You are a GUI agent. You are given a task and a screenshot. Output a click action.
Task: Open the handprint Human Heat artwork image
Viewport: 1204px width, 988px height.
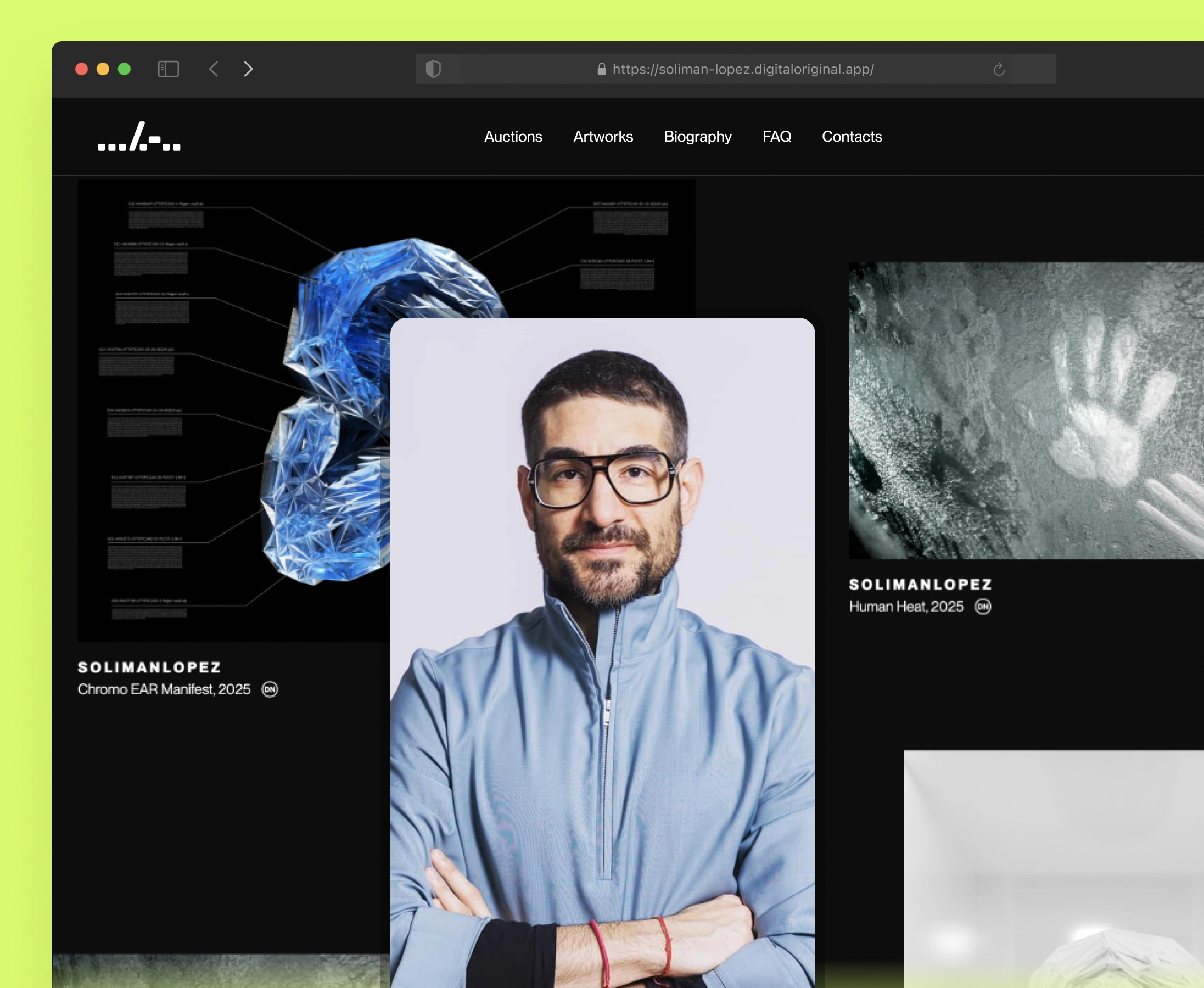point(1024,410)
